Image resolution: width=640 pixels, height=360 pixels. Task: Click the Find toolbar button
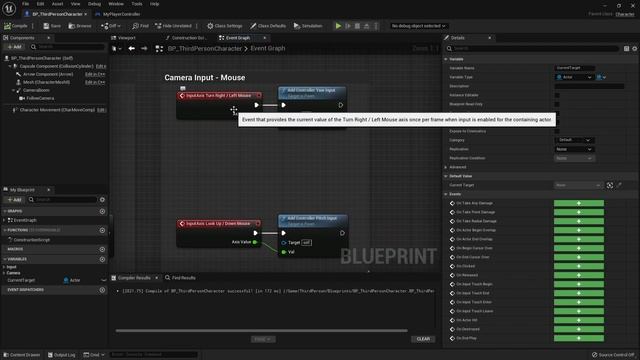coord(140,26)
